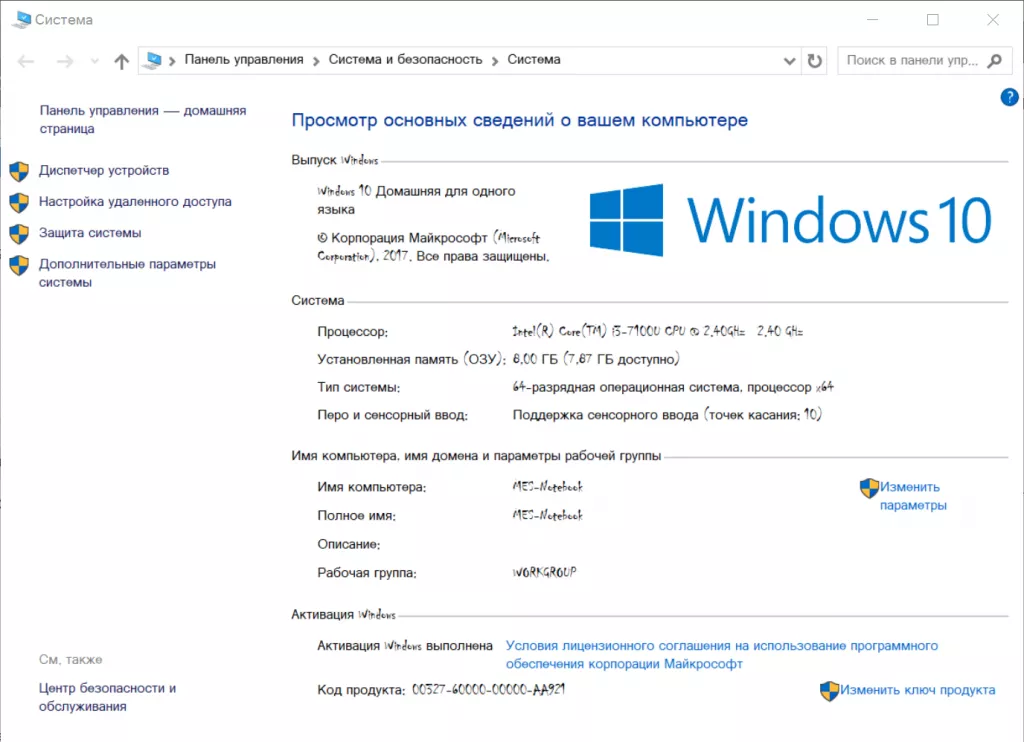Click Изменить параметры link

pyautogui.click(x=912, y=496)
